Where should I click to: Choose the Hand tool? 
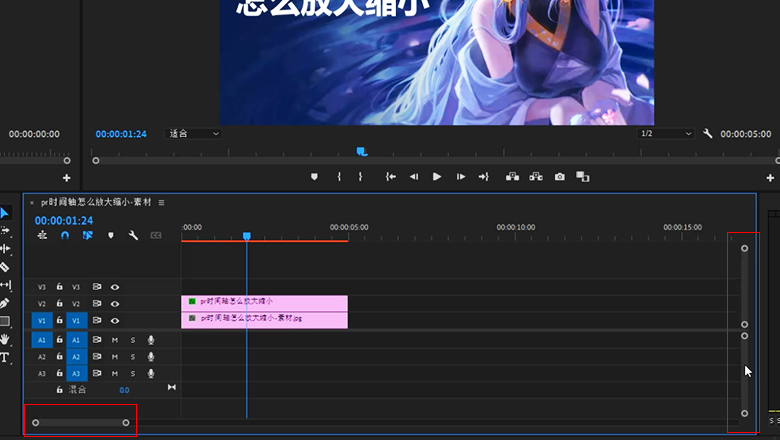click(x=5, y=340)
